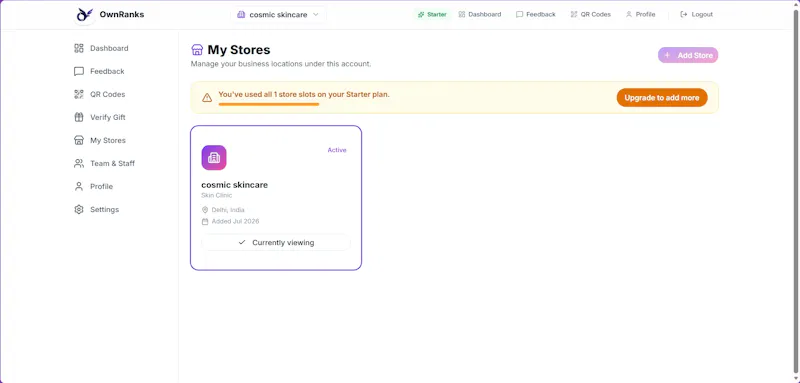Click the Added Jul 2026 text
The height and width of the screenshot is (383, 800).
(x=236, y=221)
